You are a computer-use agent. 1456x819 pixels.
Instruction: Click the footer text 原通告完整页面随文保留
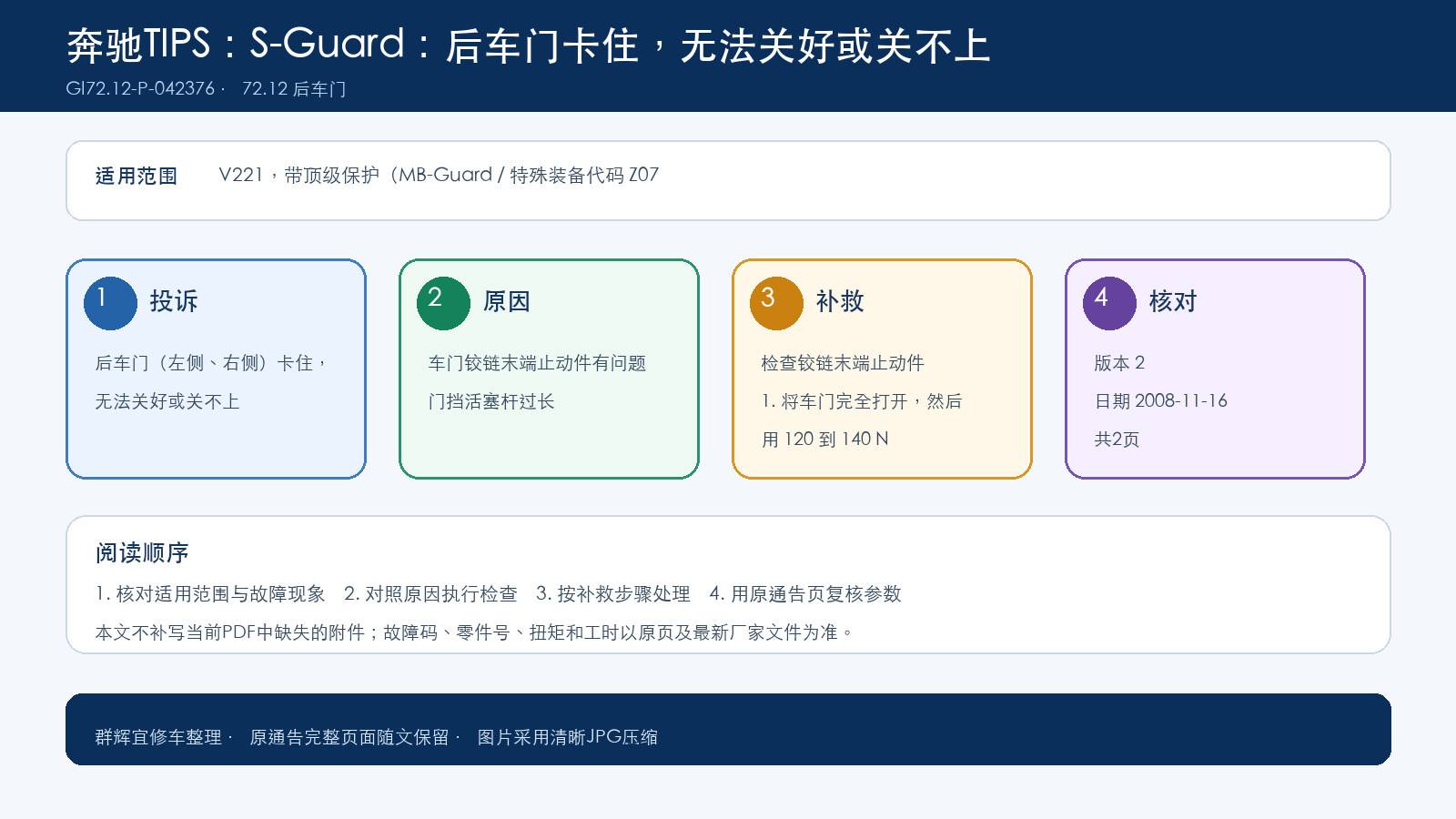349,737
